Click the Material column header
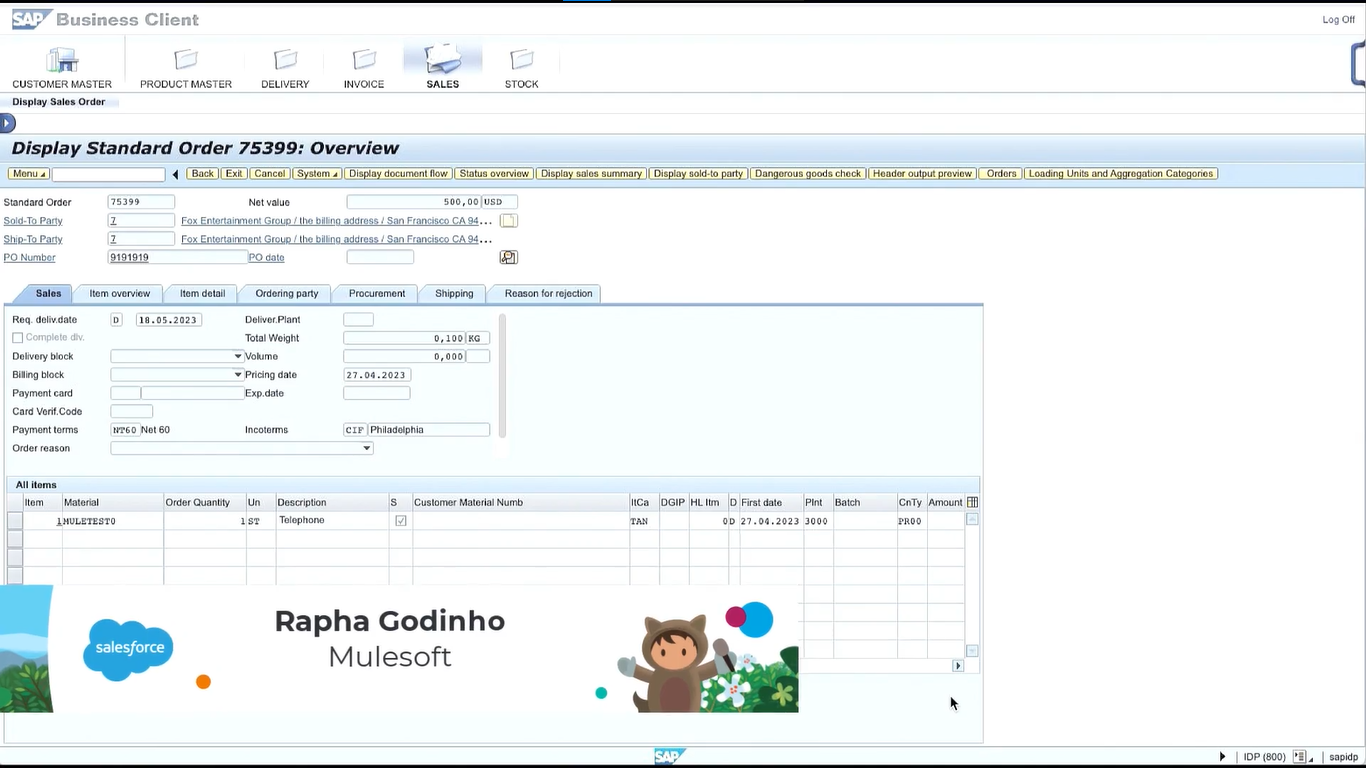Viewport: 1366px width, 768px height. (113, 502)
